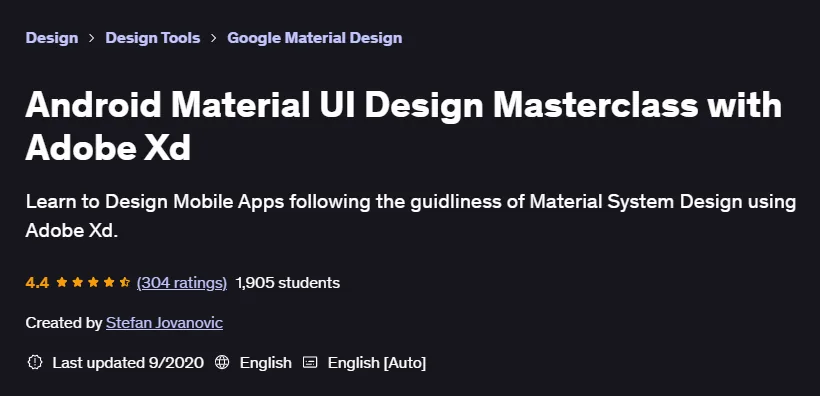Click the first rating star

click(62, 282)
